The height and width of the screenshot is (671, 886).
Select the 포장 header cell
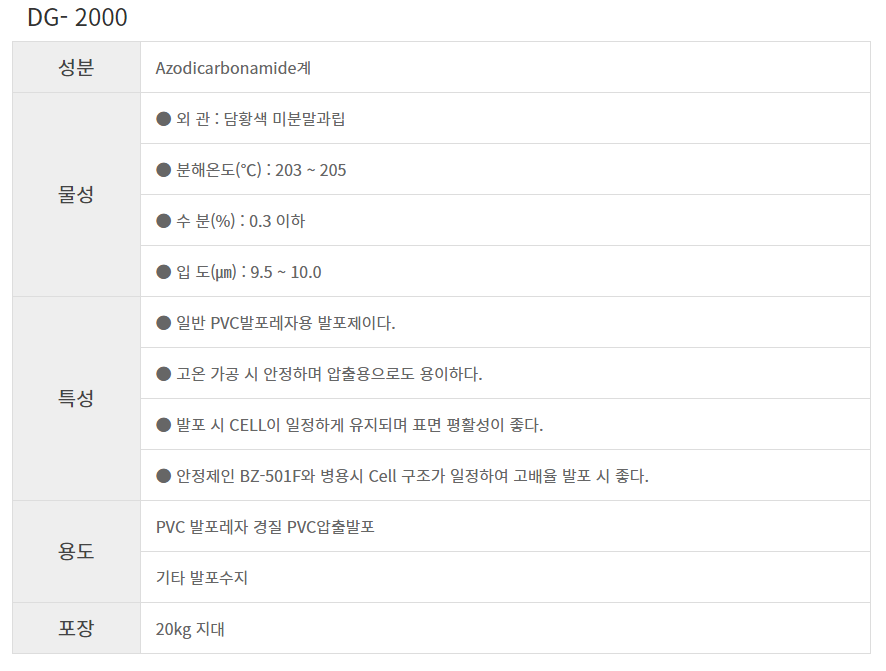(76, 629)
